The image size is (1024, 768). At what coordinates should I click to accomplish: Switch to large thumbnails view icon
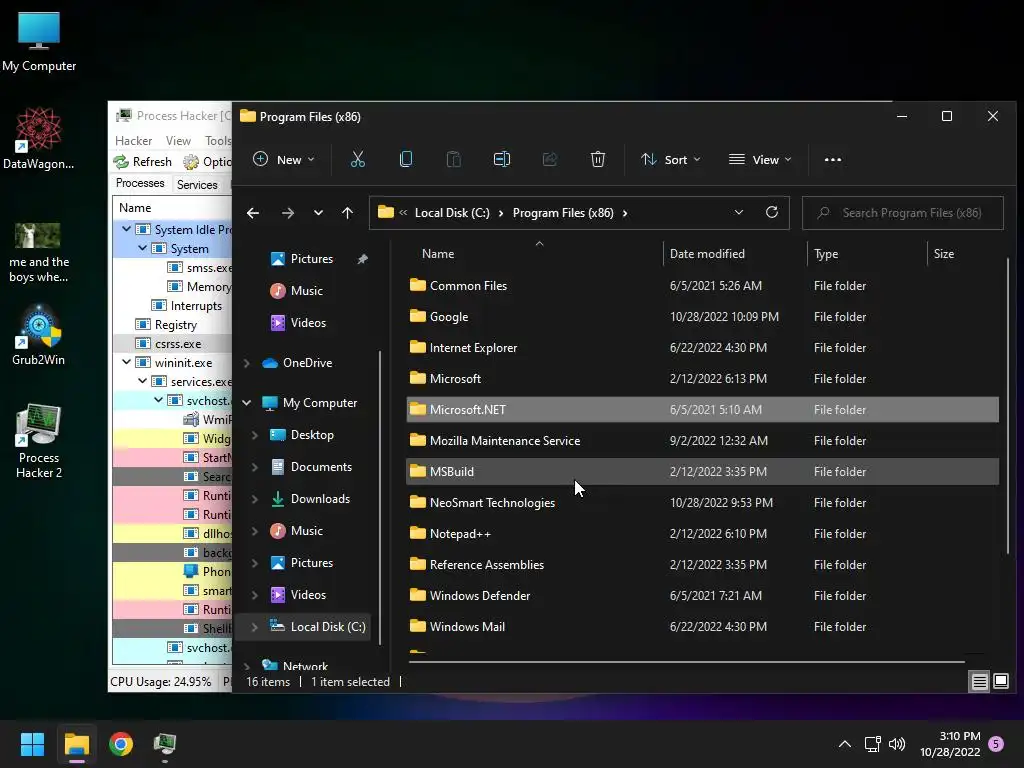coord(1000,682)
